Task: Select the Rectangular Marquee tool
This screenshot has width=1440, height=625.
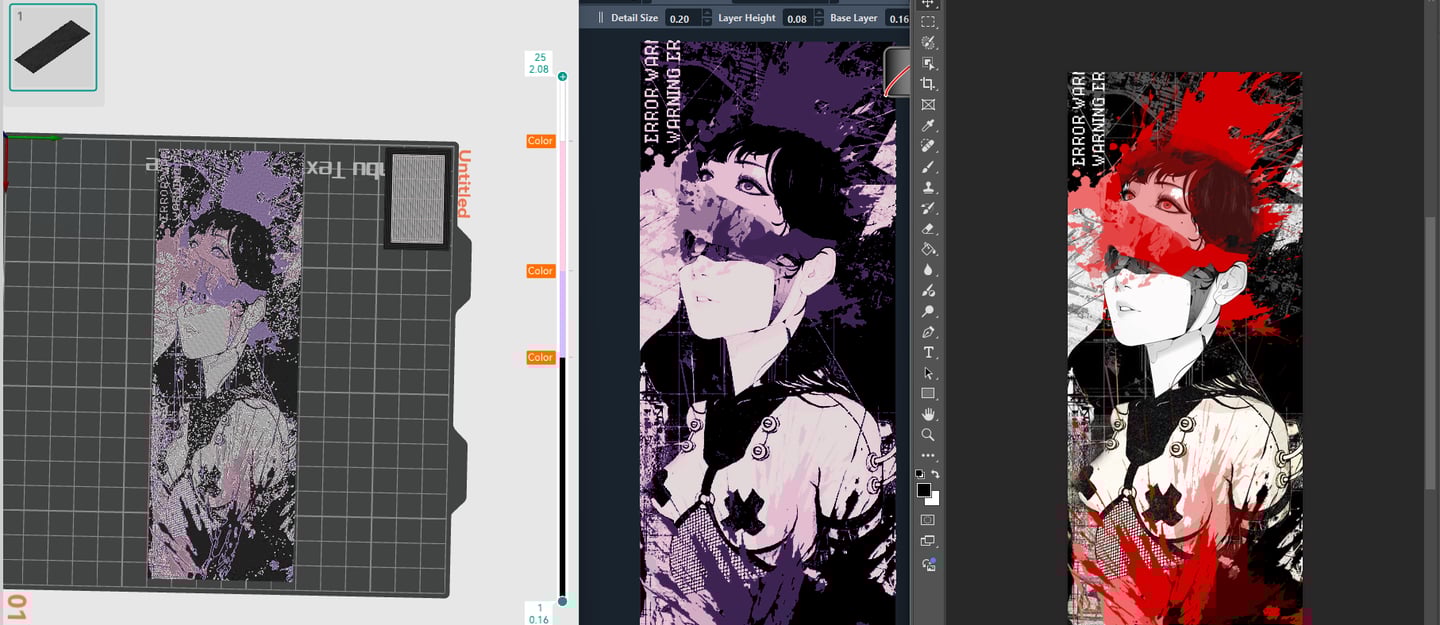Action: 928,22
